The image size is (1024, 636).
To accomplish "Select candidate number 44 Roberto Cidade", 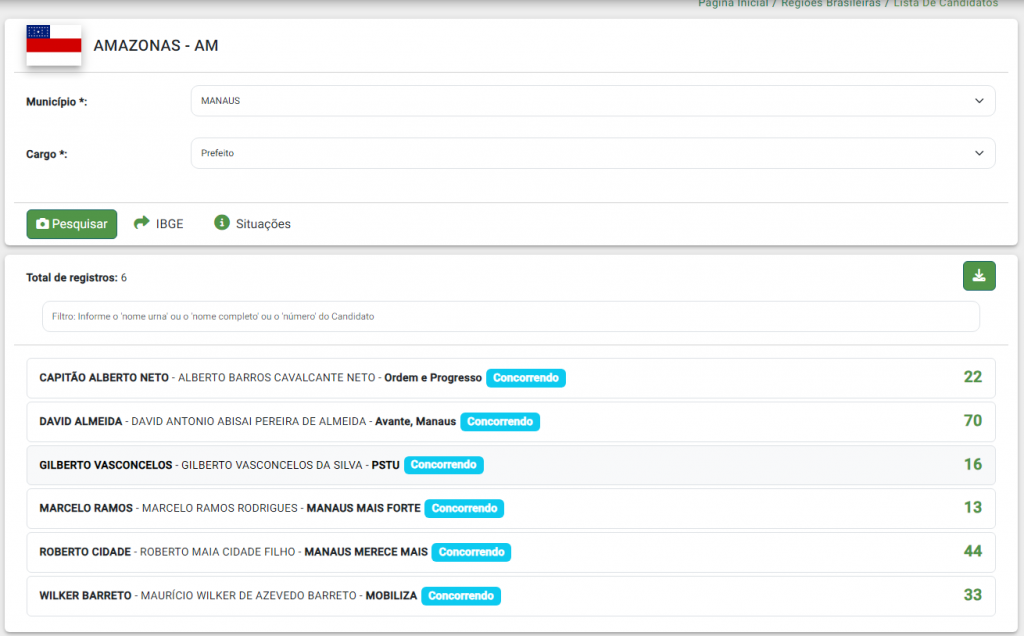I will point(972,552).
